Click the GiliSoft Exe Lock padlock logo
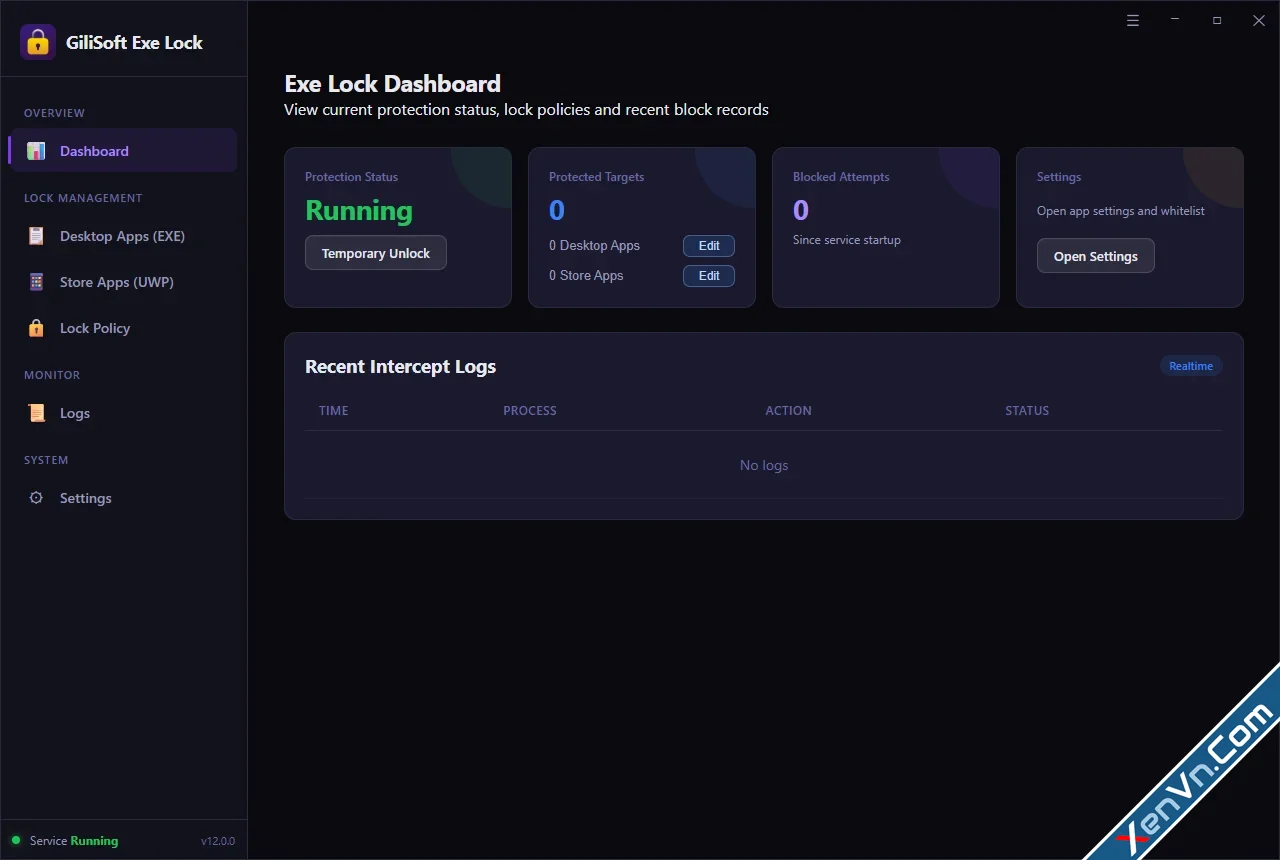Image resolution: width=1280 pixels, height=860 pixels. [38, 42]
